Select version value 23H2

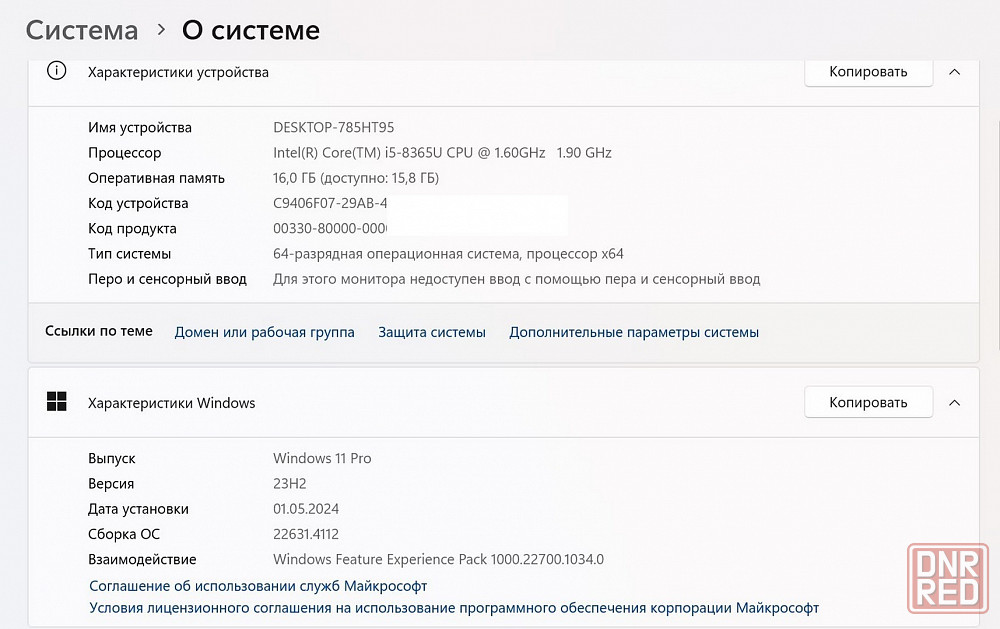(x=290, y=484)
